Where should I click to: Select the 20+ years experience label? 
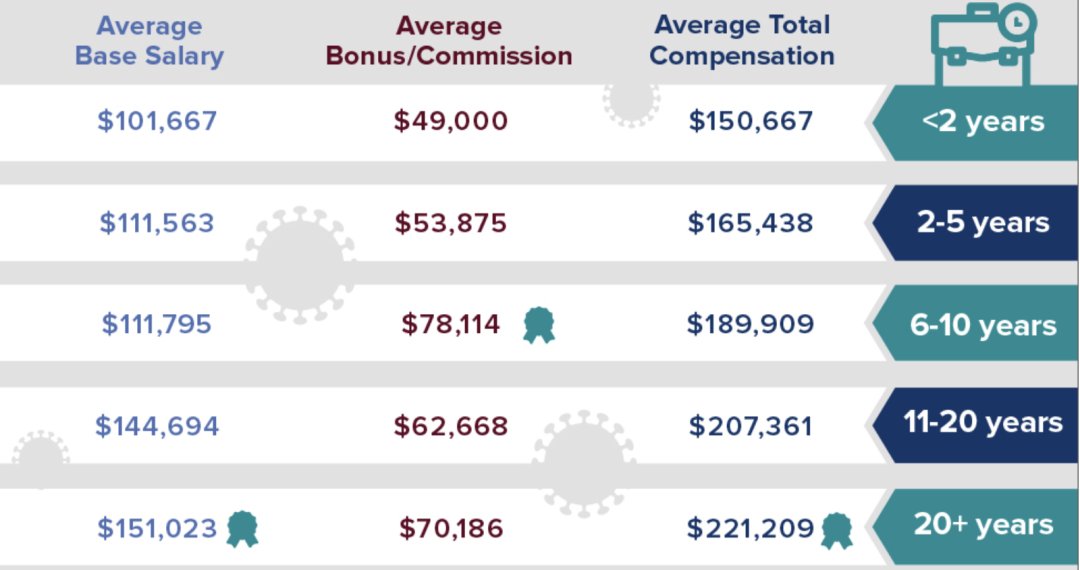point(982,525)
